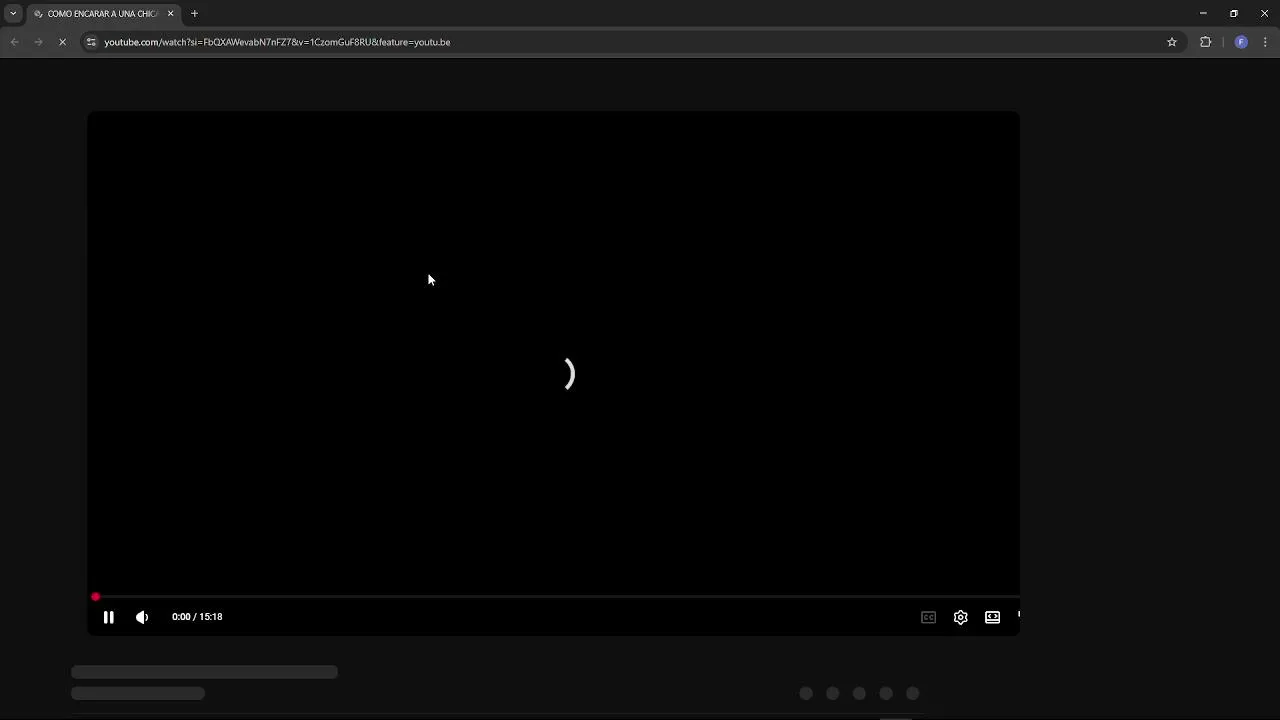Mute the video with the speaker icon
1280x720 pixels.
click(x=142, y=617)
